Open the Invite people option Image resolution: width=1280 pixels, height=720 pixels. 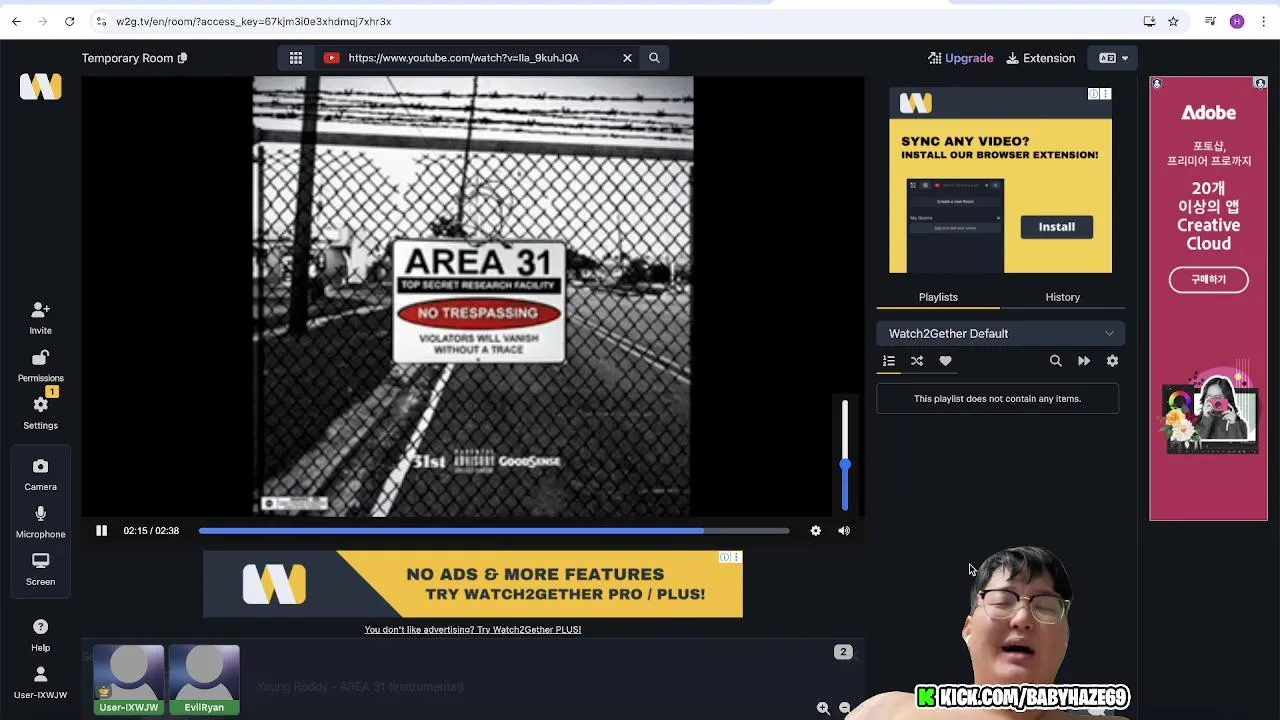(40, 318)
